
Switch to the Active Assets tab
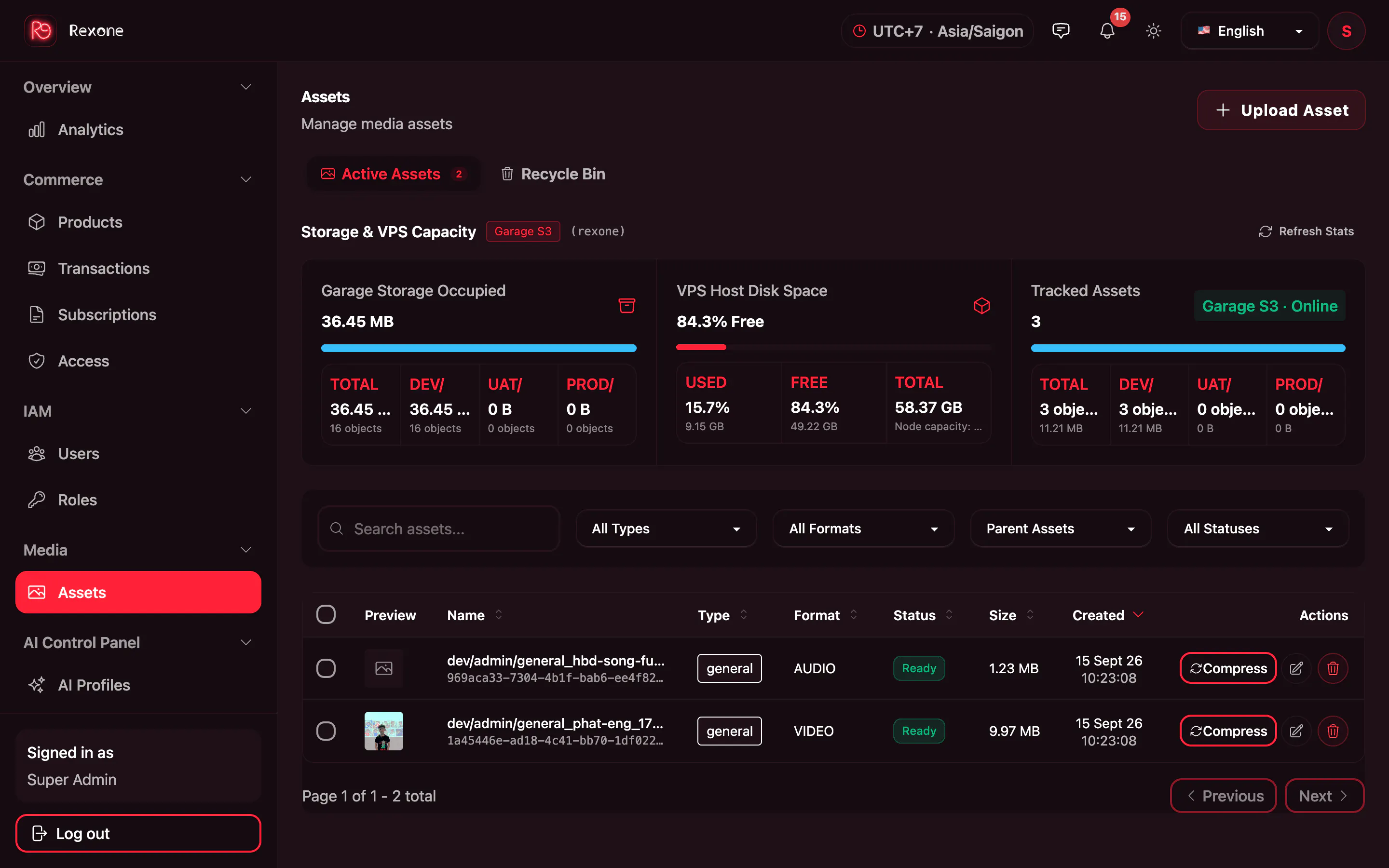click(x=394, y=174)
